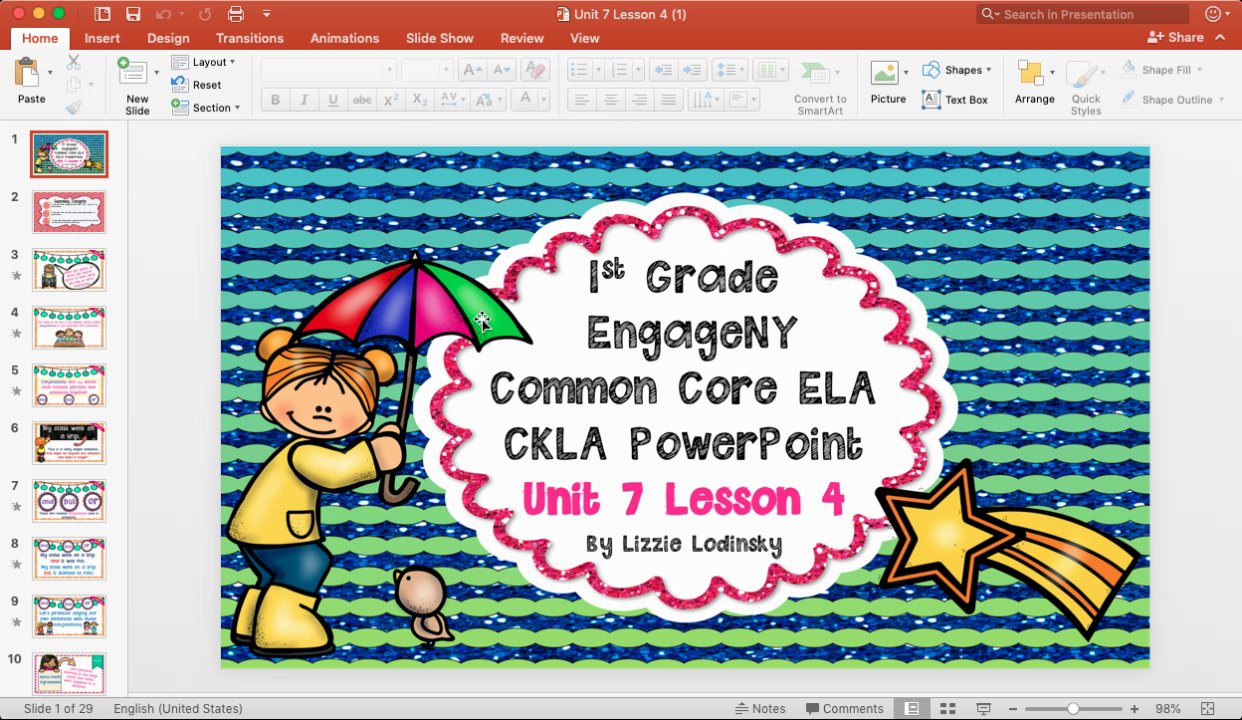Open the Section dropdown

click(206, 108)
